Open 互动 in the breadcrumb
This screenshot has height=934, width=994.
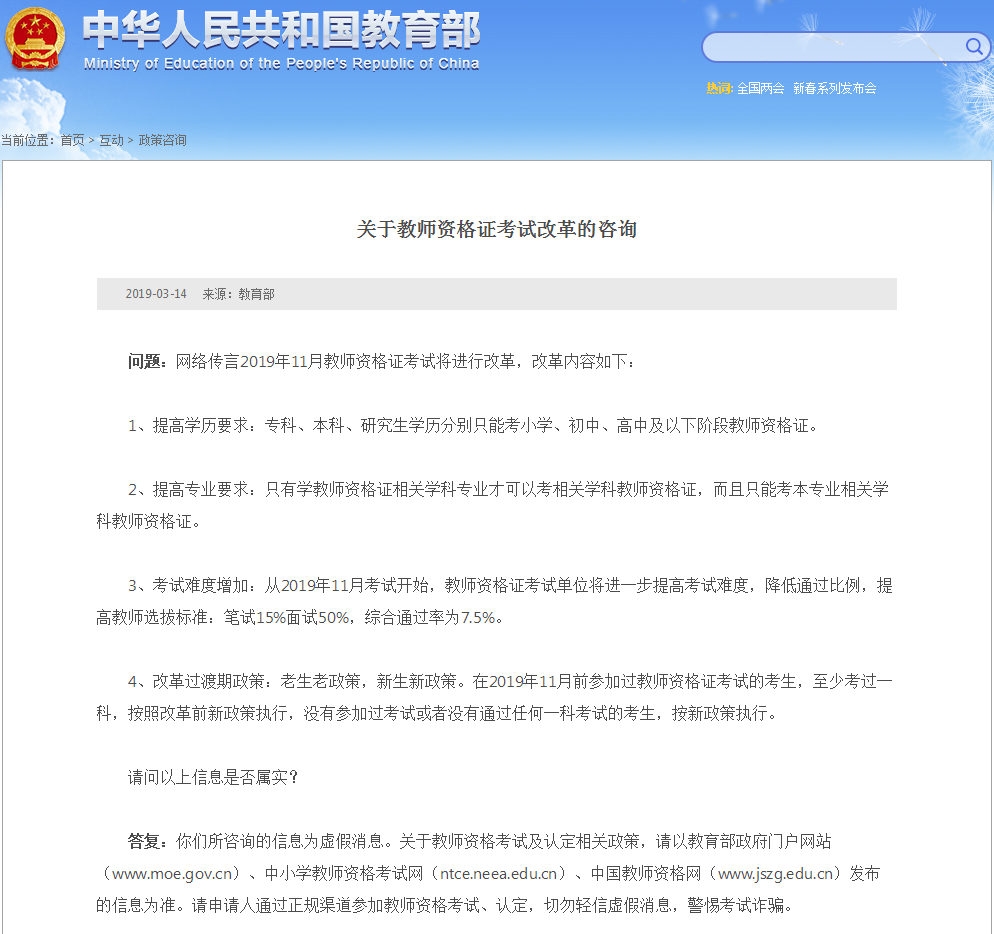[x=112, y=140]
